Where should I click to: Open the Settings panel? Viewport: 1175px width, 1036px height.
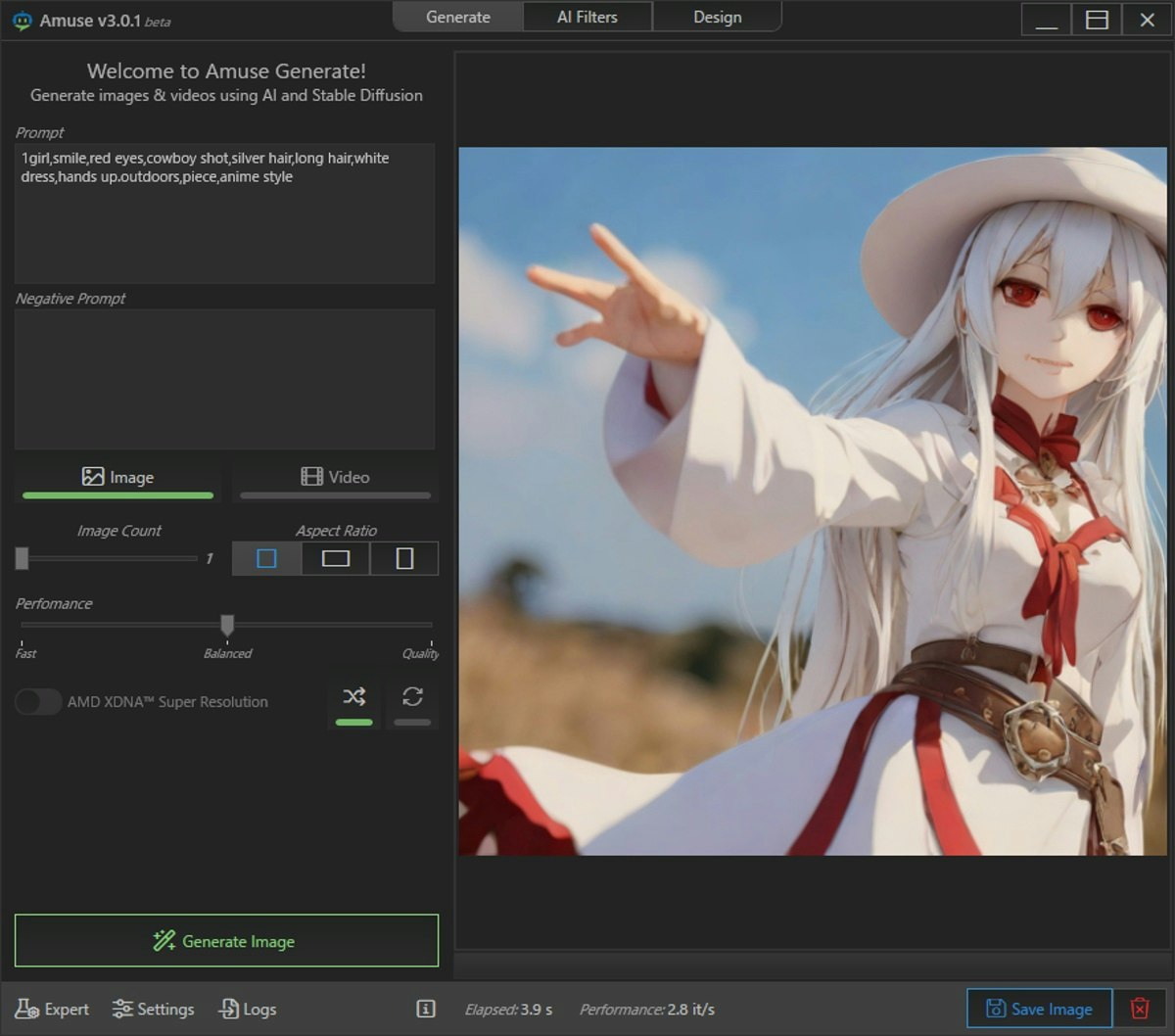click(153, 1009)
